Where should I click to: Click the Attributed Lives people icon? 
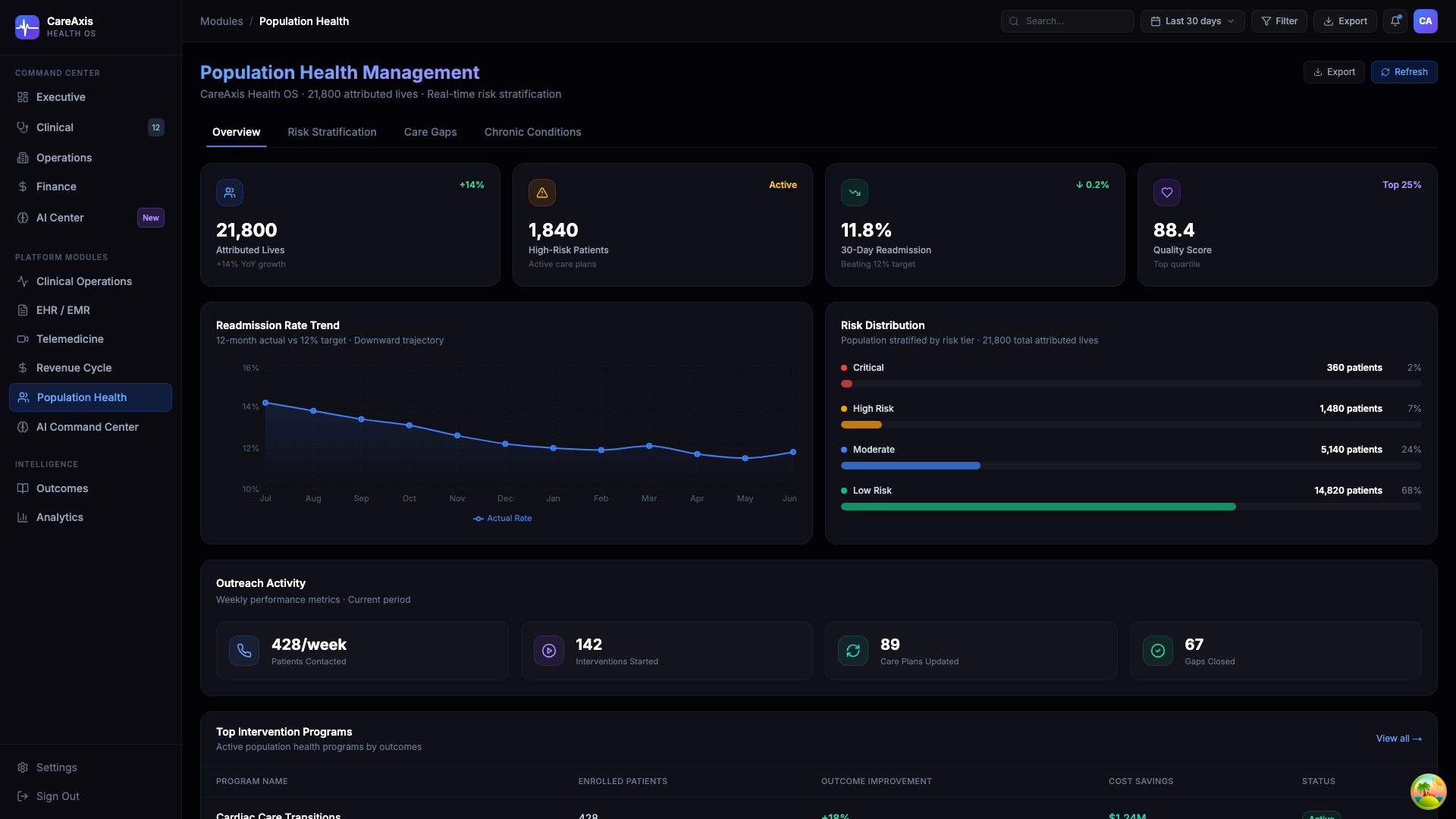coord(230,193)
